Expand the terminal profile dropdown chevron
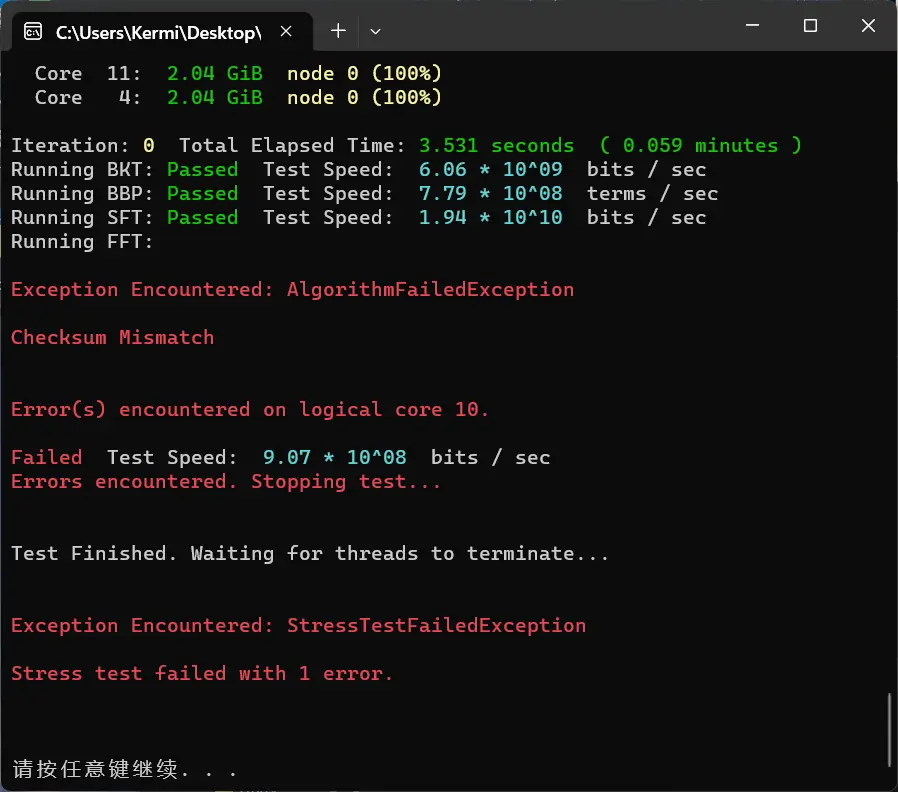The image size is (898, 792). tap(375, 31)
